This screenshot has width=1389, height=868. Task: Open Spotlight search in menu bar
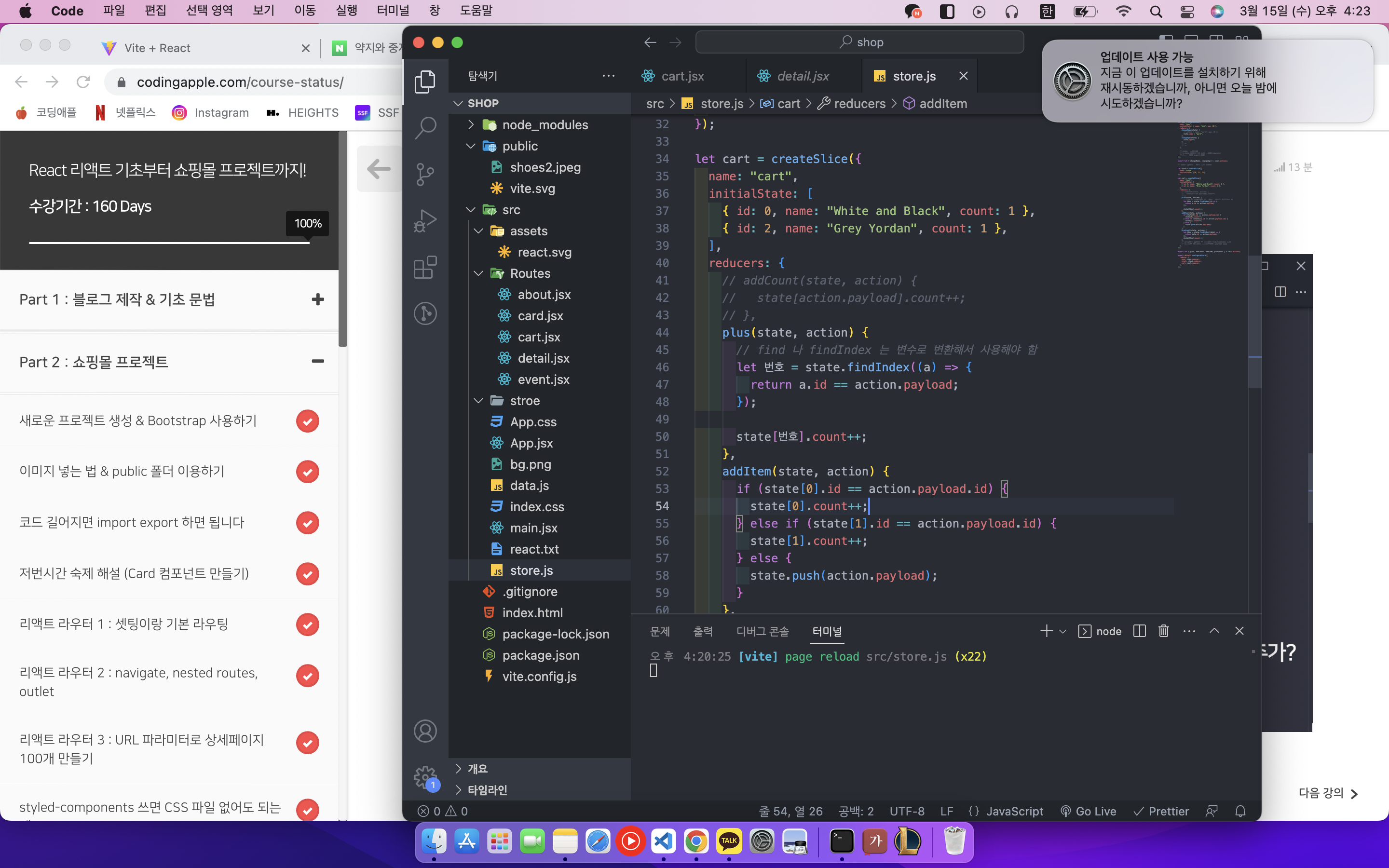coord(1156,12)
